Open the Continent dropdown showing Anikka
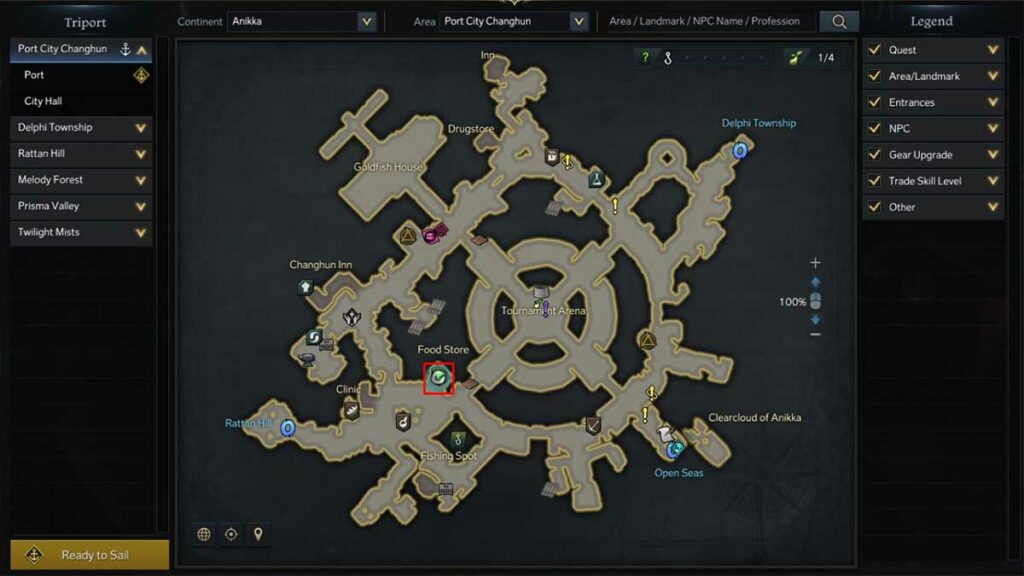Viewport: 1024px width, 576px height. (x=302, y=22)
